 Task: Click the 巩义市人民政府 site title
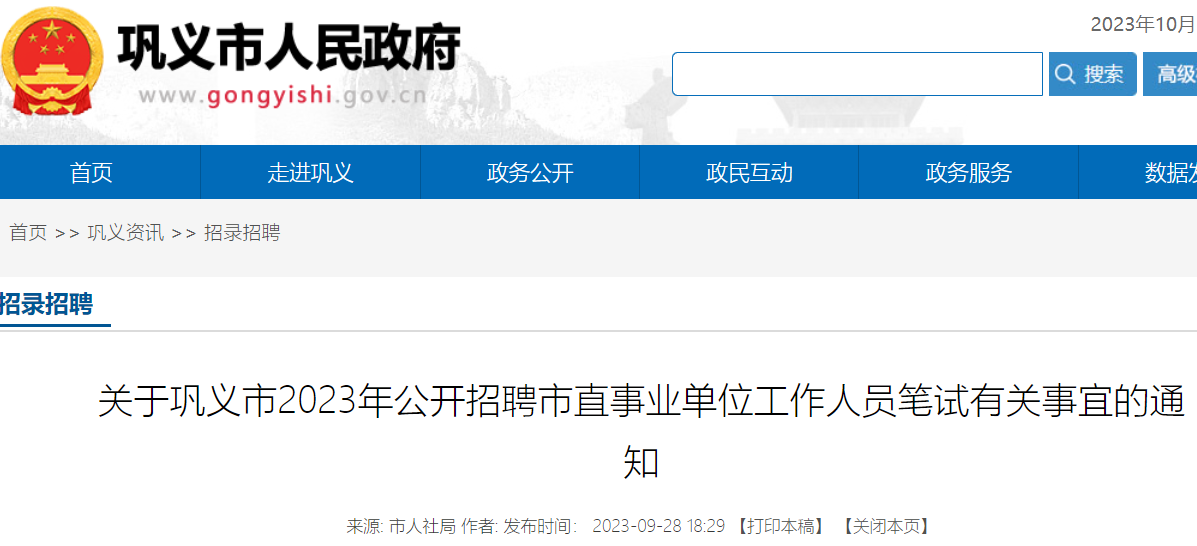click(x=289, y=48)
